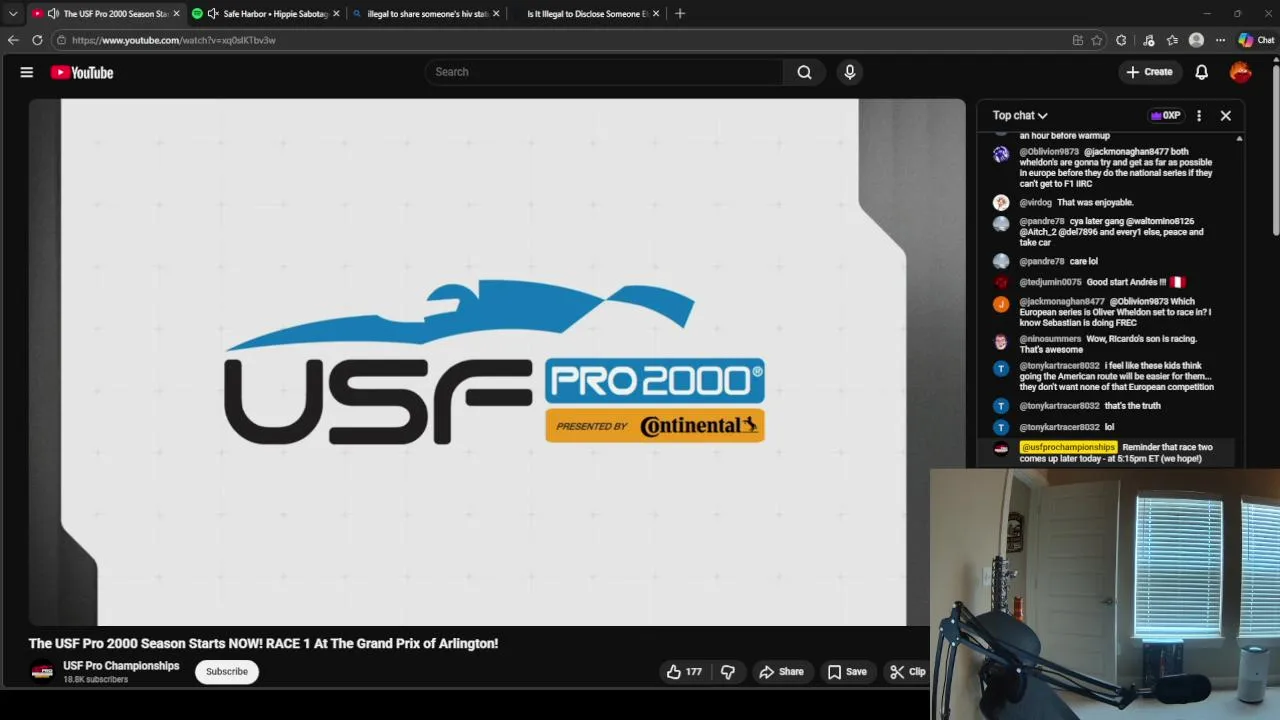The width and height of the screenshot is (1280, 720).
Task: Click the Subscribe button
Action: tap(227, 672)
